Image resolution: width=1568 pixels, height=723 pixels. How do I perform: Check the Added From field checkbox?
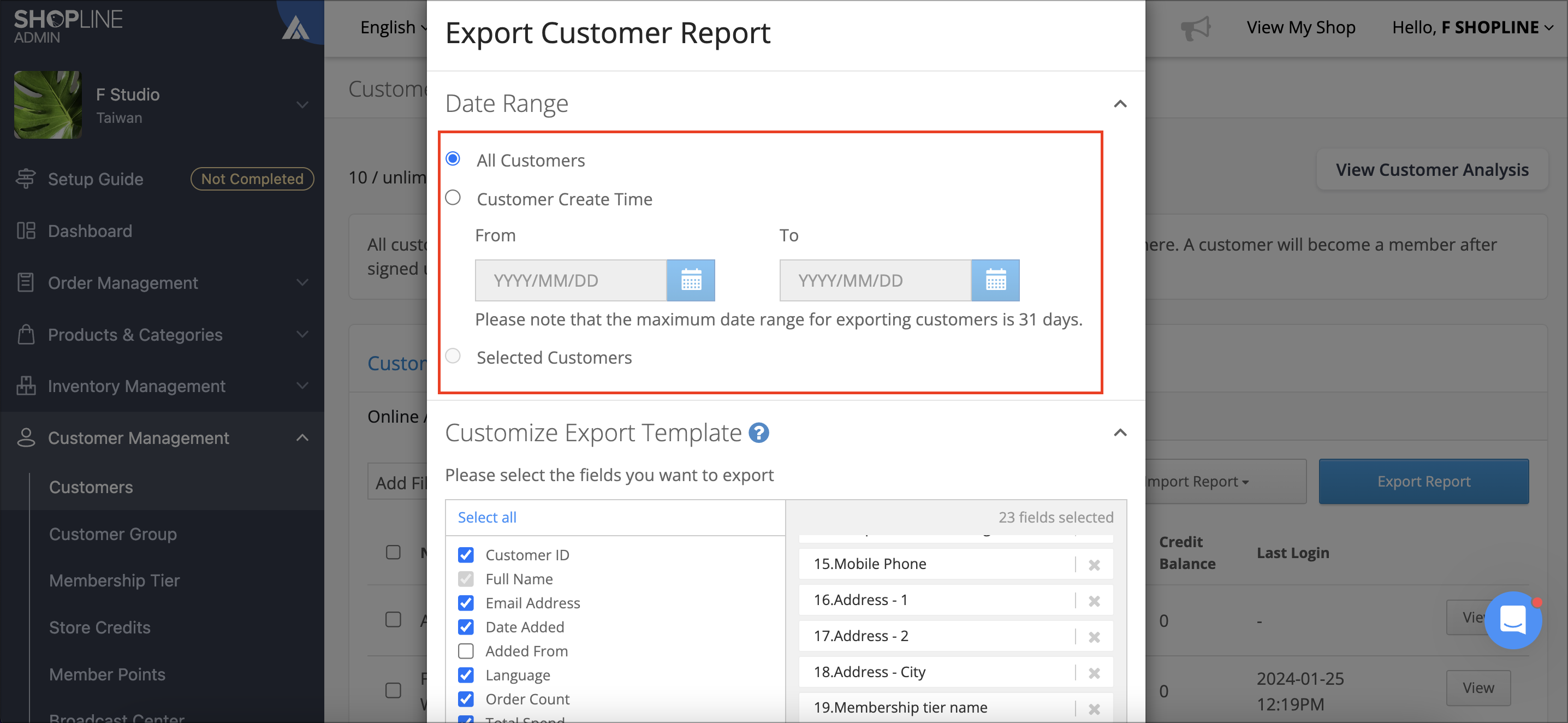pyautogui.click(x=466, y=650)
